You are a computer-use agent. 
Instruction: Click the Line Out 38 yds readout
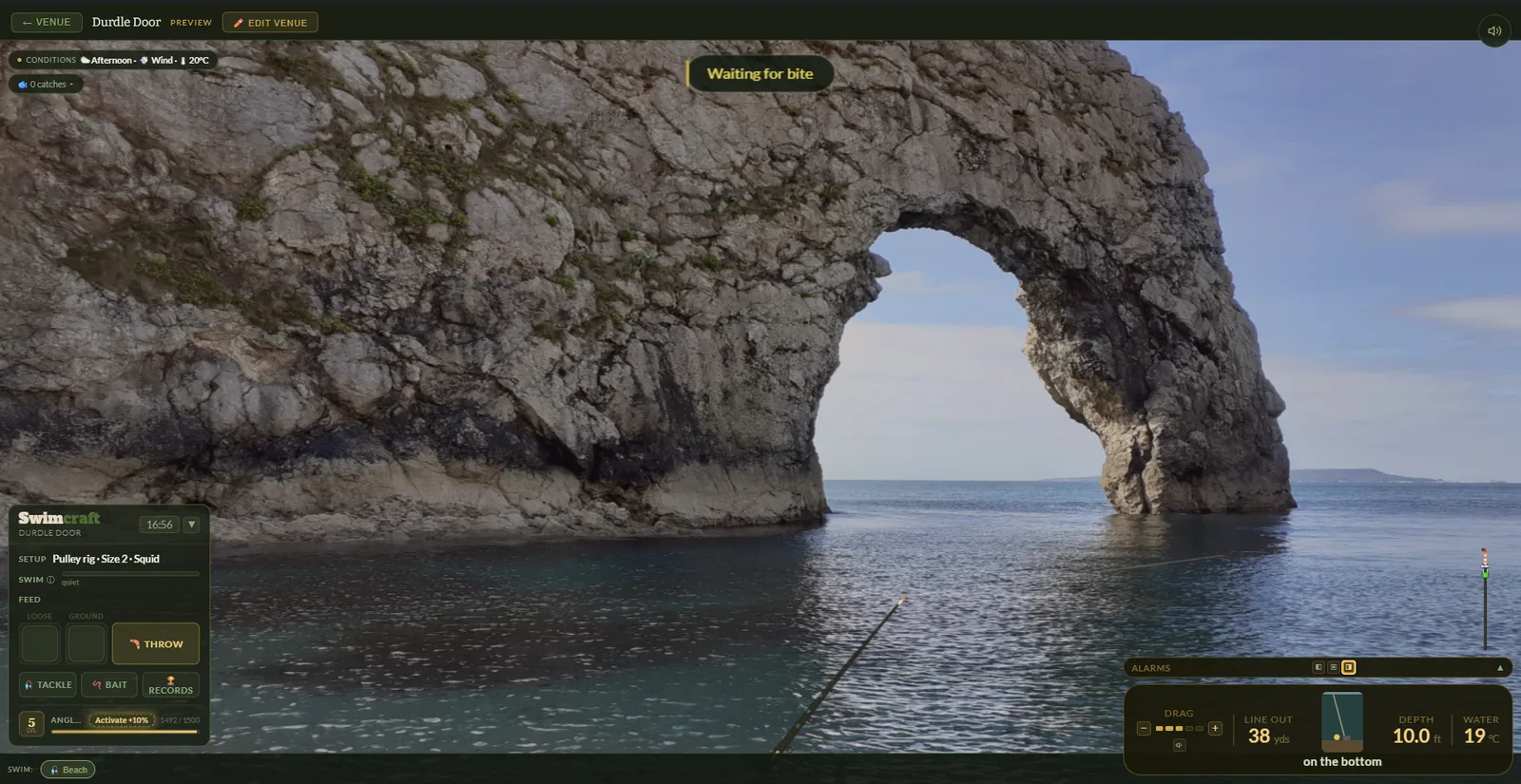tap(1268, 730)
